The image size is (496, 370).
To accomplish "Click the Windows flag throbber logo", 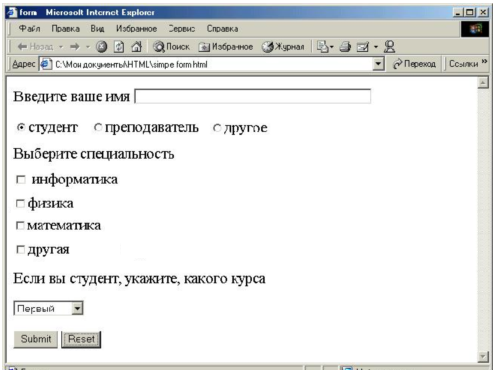I will (x=475, y=29).
